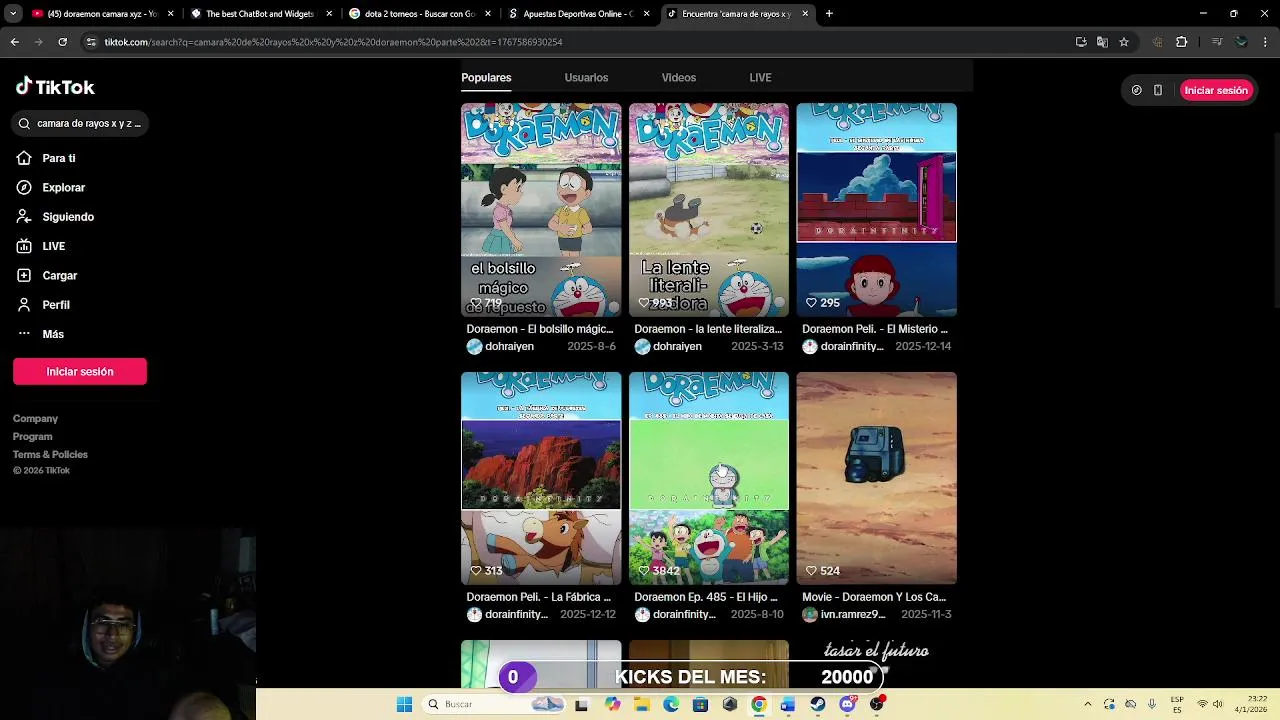Switch to The best ChatBot and Widgets tab
This screenshot has width=1280, height=720.
tap(260, 14)
